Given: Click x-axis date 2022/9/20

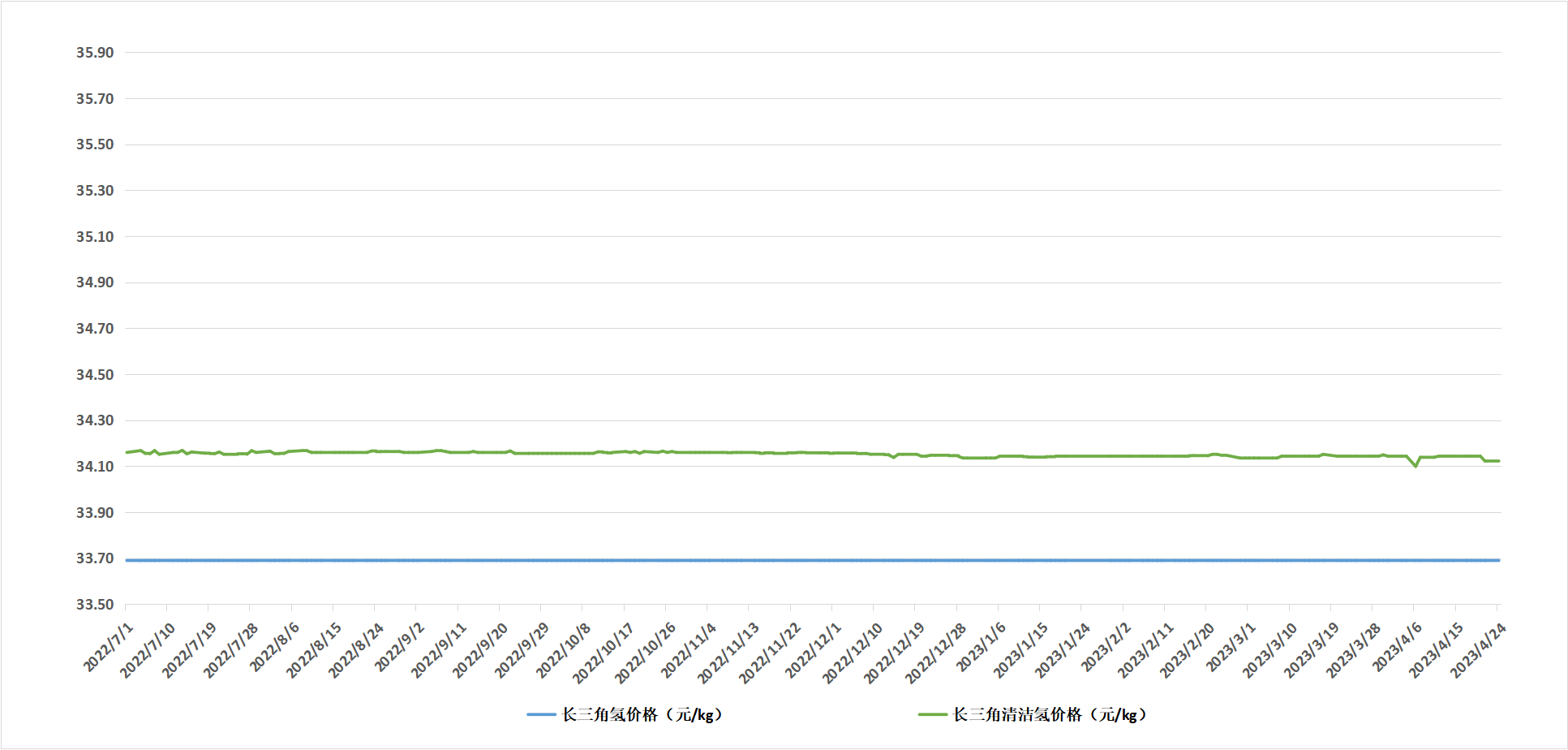Looking at the screenshot, I should [480, 651].
